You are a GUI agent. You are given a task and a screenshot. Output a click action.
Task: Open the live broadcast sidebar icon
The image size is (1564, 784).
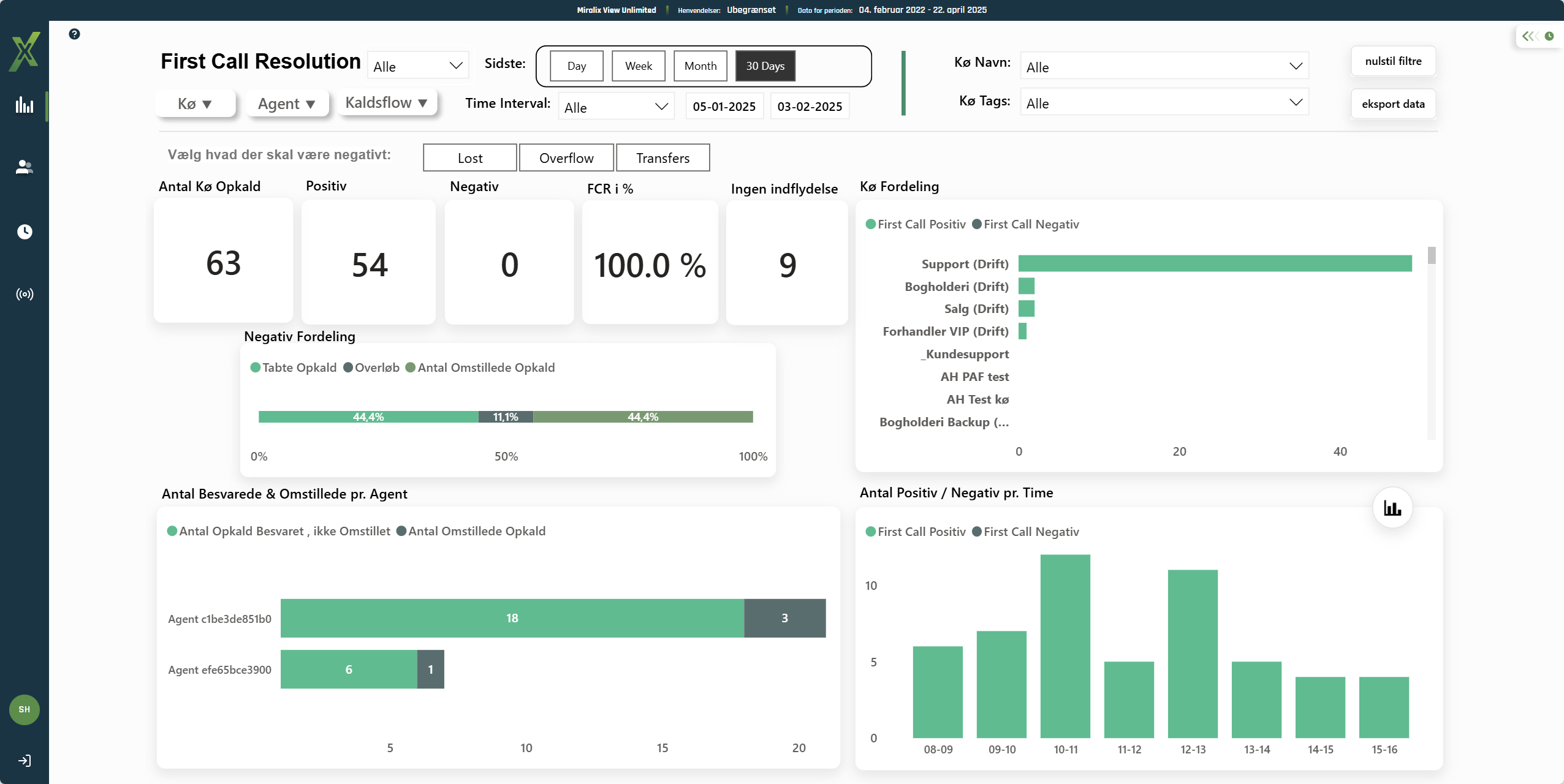[x=25, y=295]
